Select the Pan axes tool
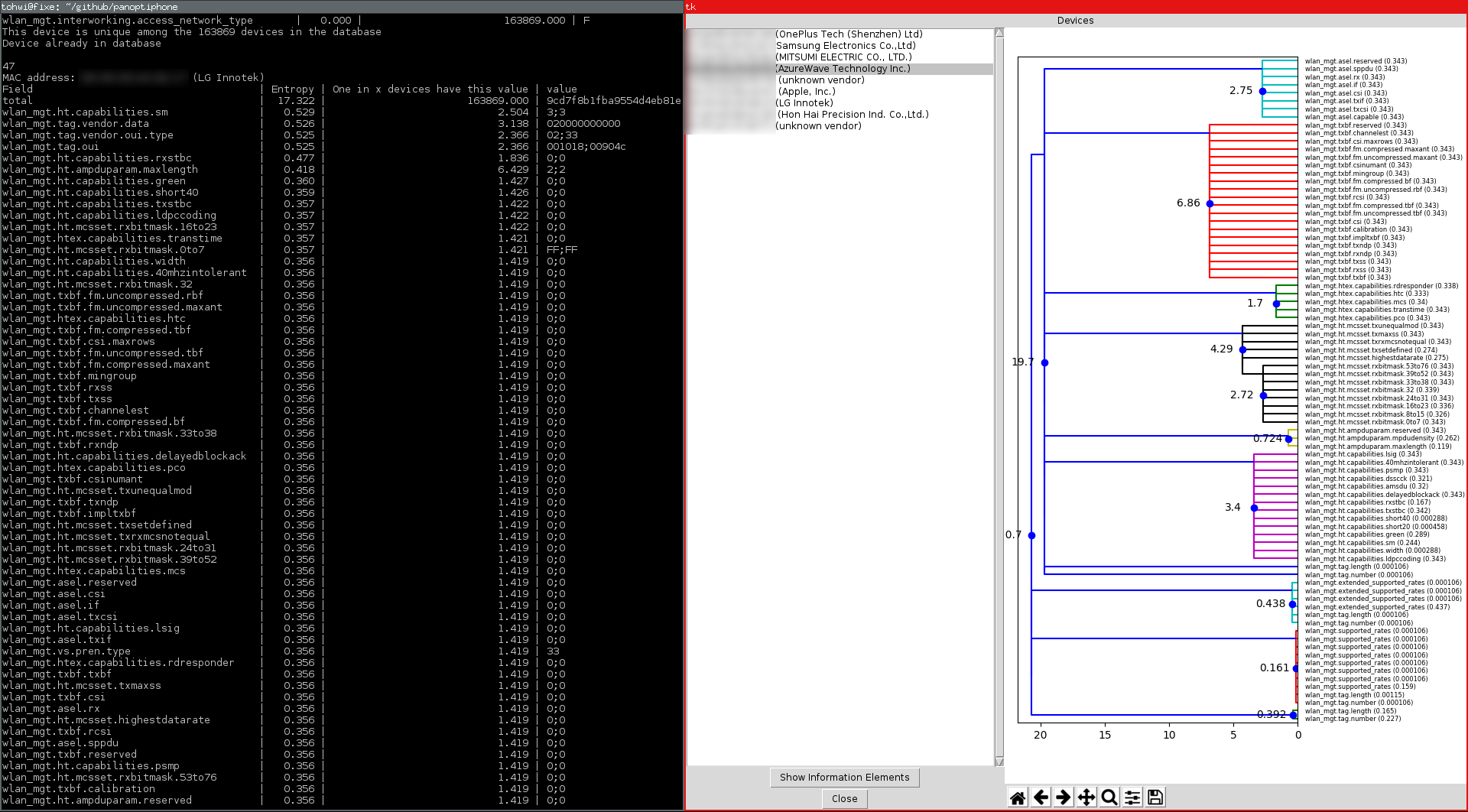The image size is (1468, 812). pyautogui.click(x=1086, y=797)
